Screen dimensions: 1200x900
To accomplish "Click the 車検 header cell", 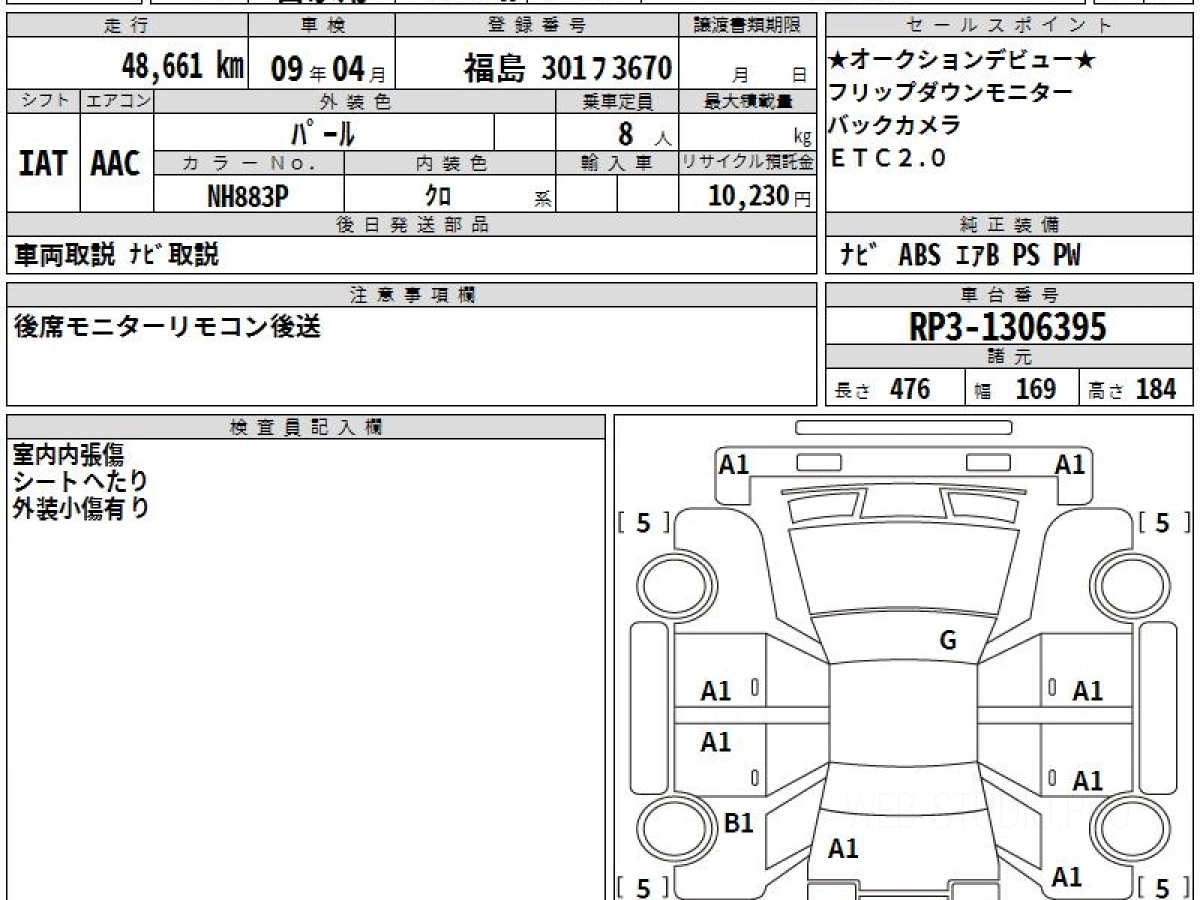I will pos(321,26).
